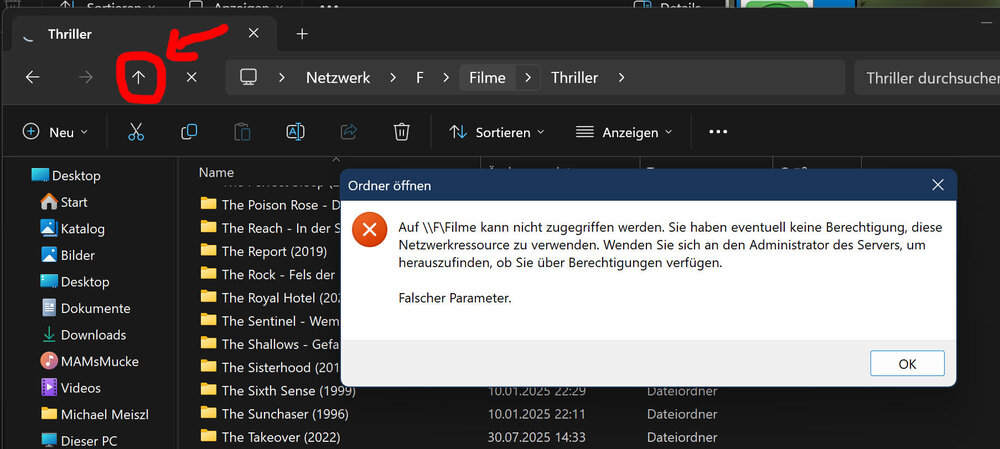Expand chevron after the computer icon

(281, 78)
